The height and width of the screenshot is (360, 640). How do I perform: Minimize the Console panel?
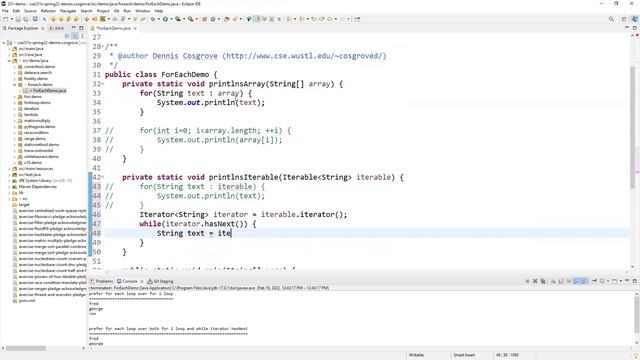pyautogui.click(x=627, y=281)
